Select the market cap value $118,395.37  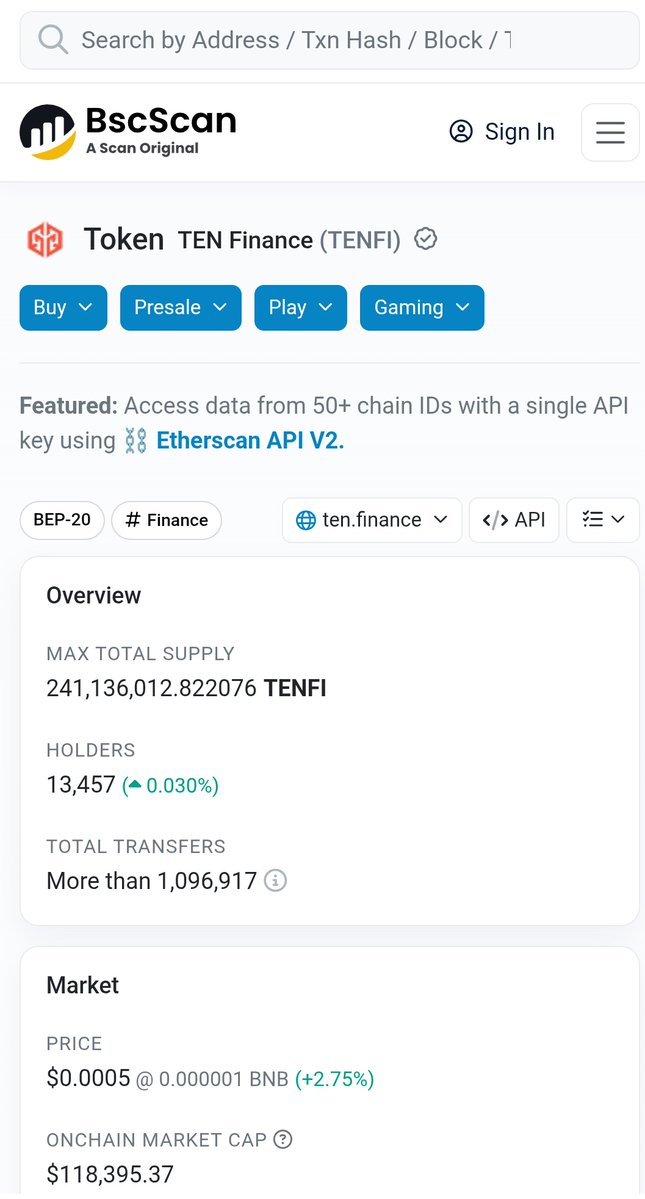click(110, 1174)
